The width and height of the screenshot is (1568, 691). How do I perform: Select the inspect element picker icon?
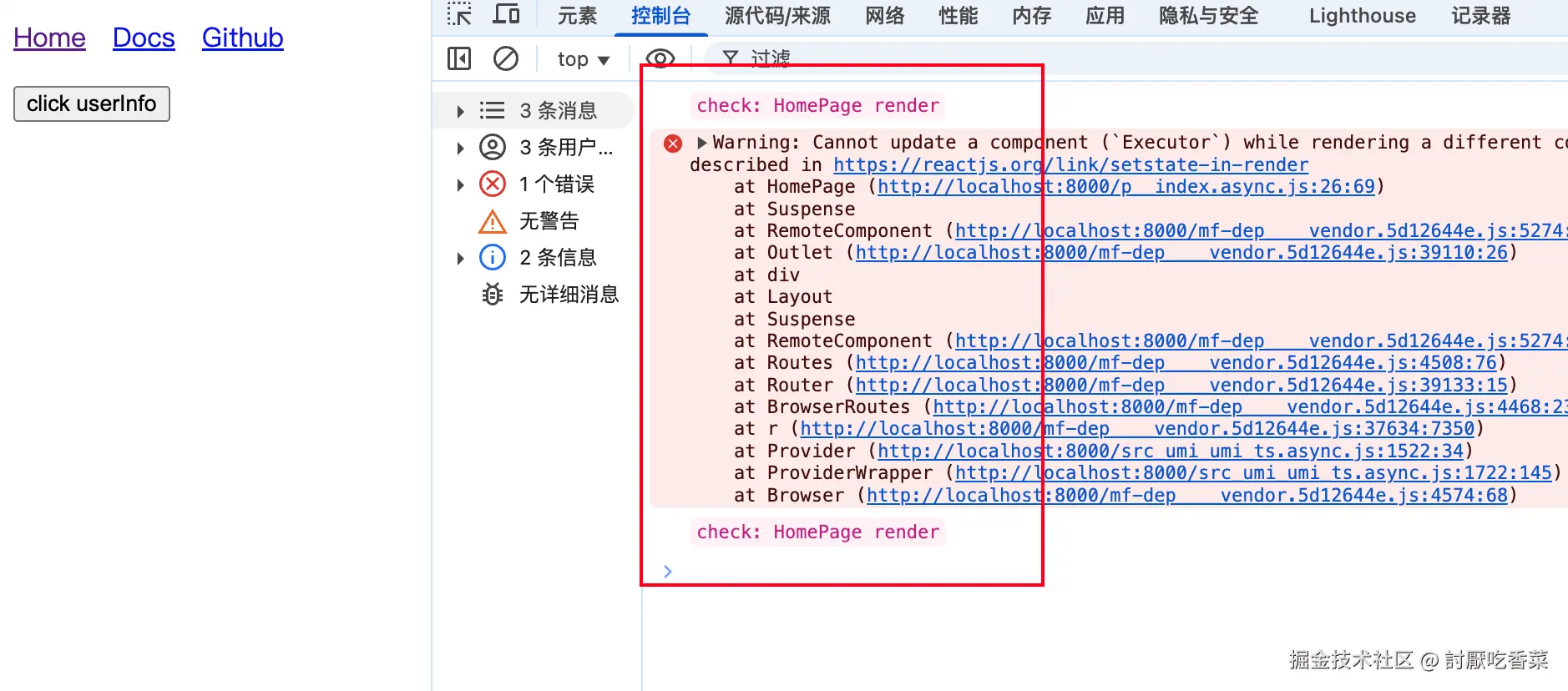[459, 14]
